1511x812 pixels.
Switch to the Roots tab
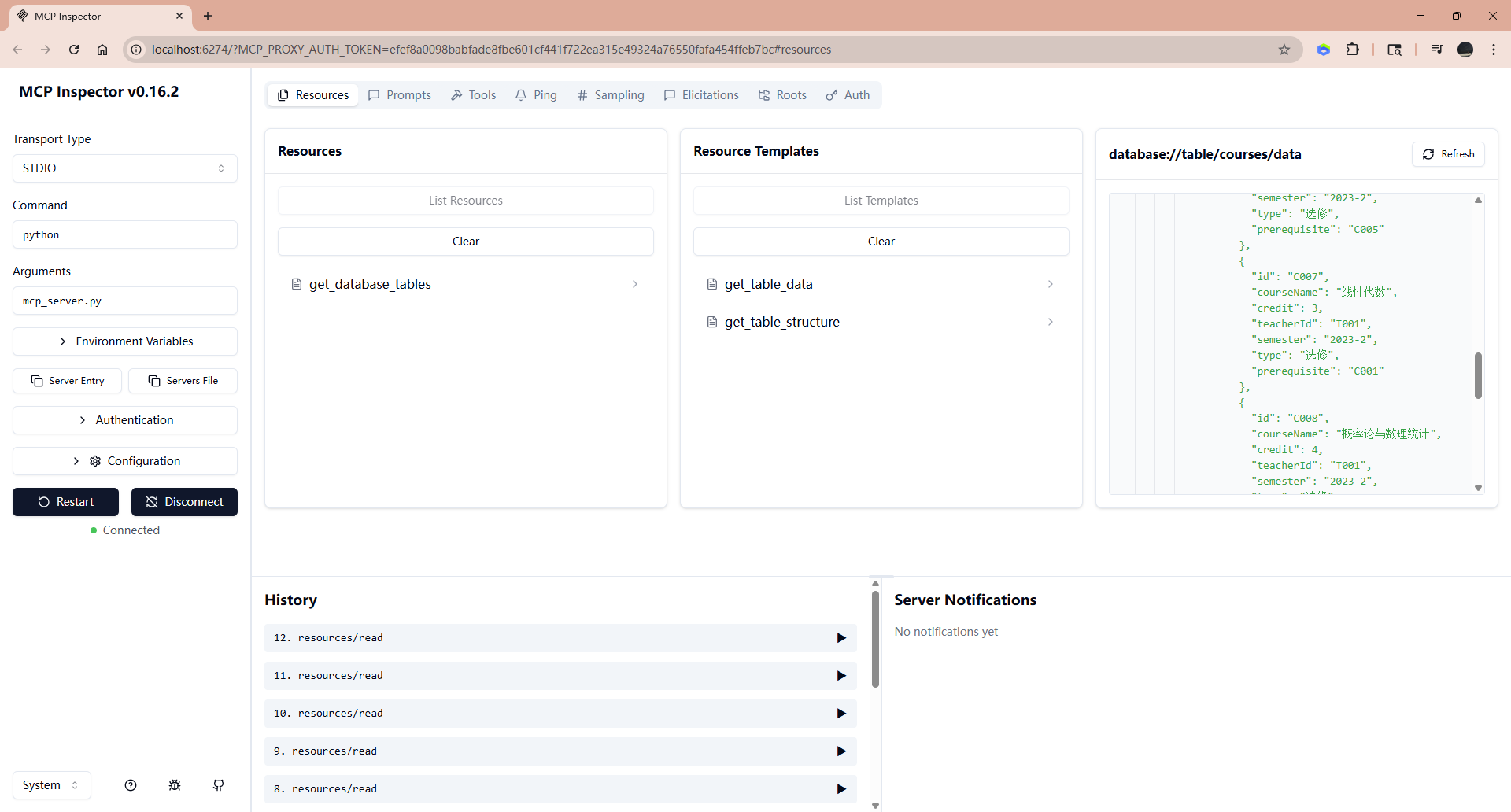click(782, 95)
